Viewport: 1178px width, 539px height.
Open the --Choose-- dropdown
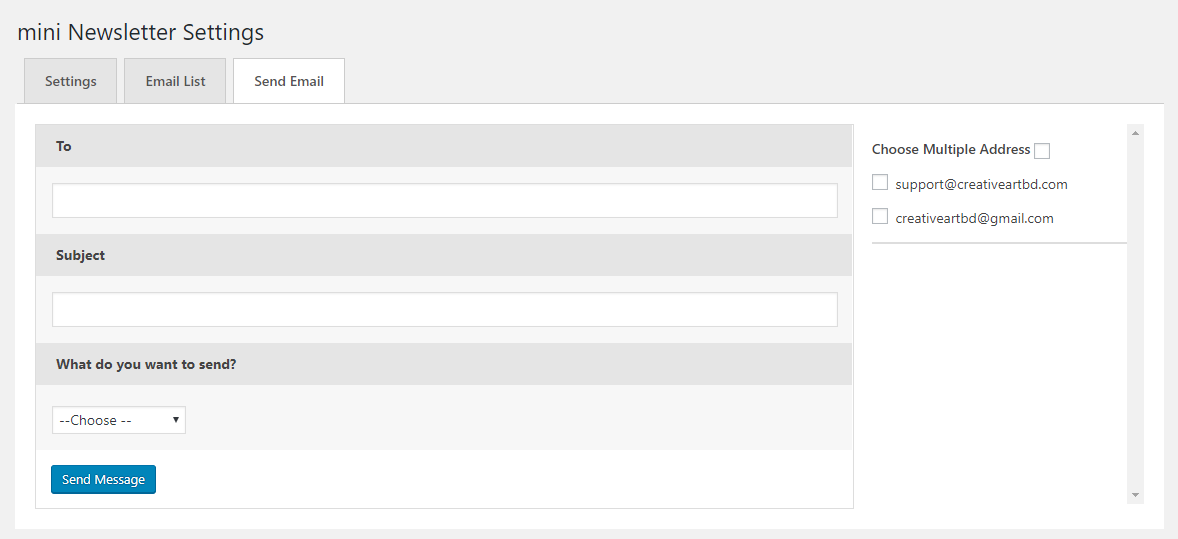click(119, 421)
